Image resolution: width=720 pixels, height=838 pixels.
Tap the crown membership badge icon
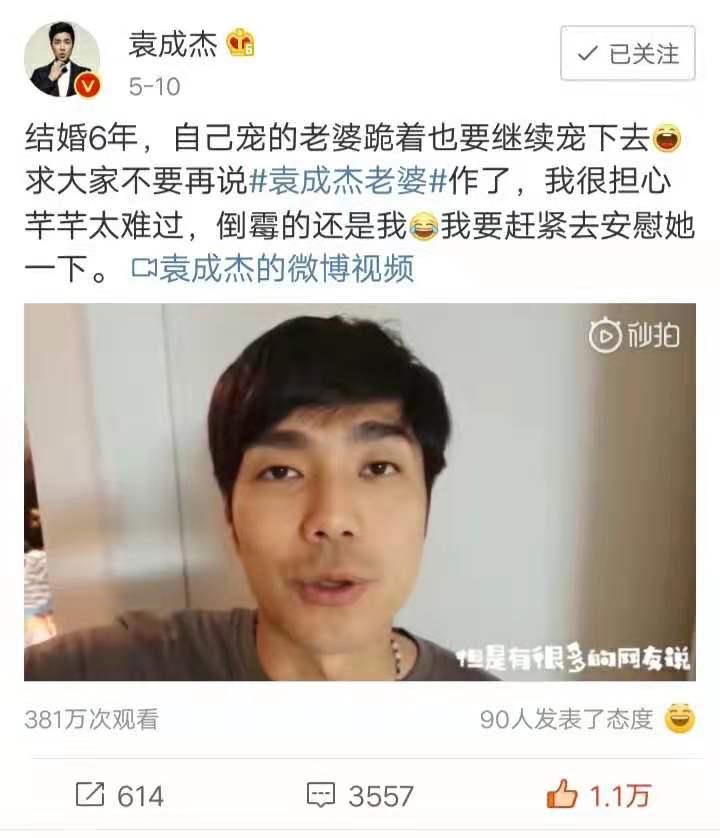(x=240, y=43)
